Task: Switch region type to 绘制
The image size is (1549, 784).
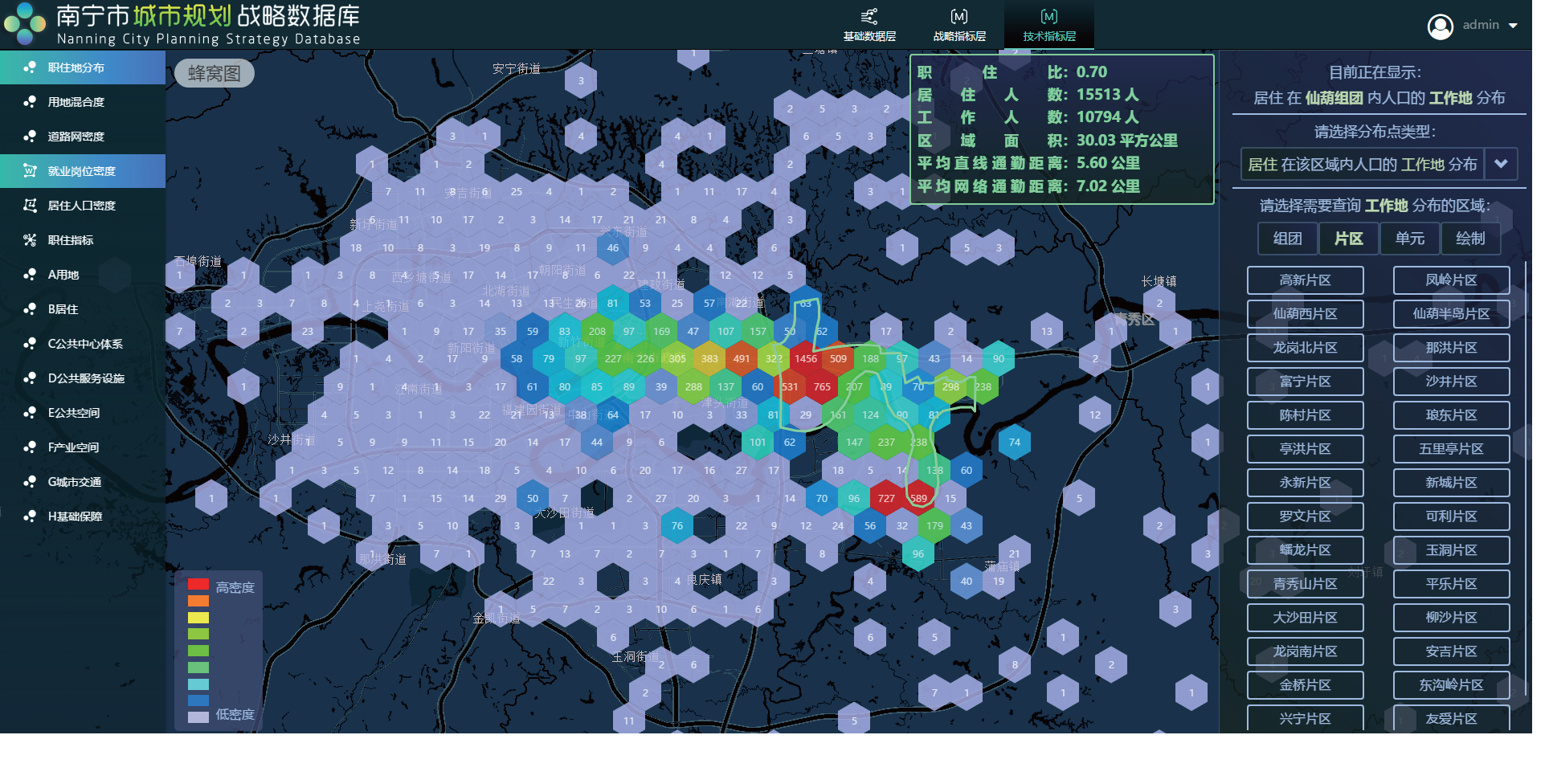Action: (x=1469, y=239)
